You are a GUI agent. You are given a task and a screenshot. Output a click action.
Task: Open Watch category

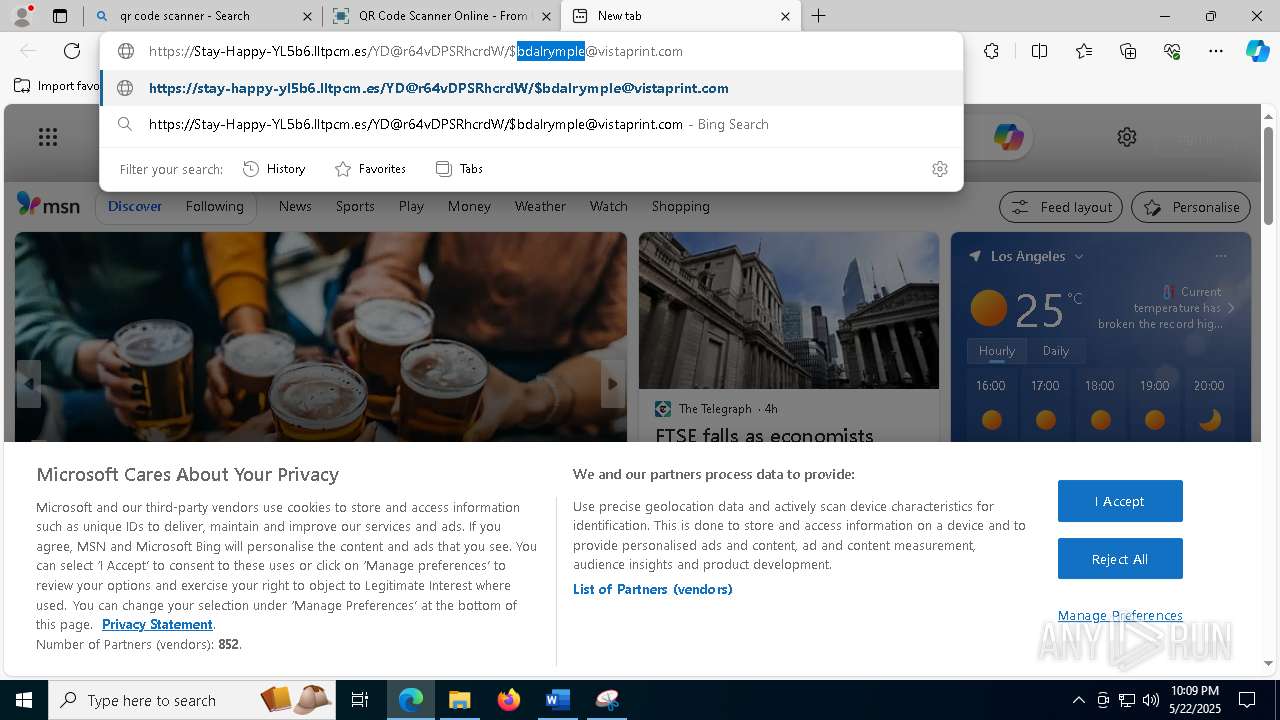point(608,206)
